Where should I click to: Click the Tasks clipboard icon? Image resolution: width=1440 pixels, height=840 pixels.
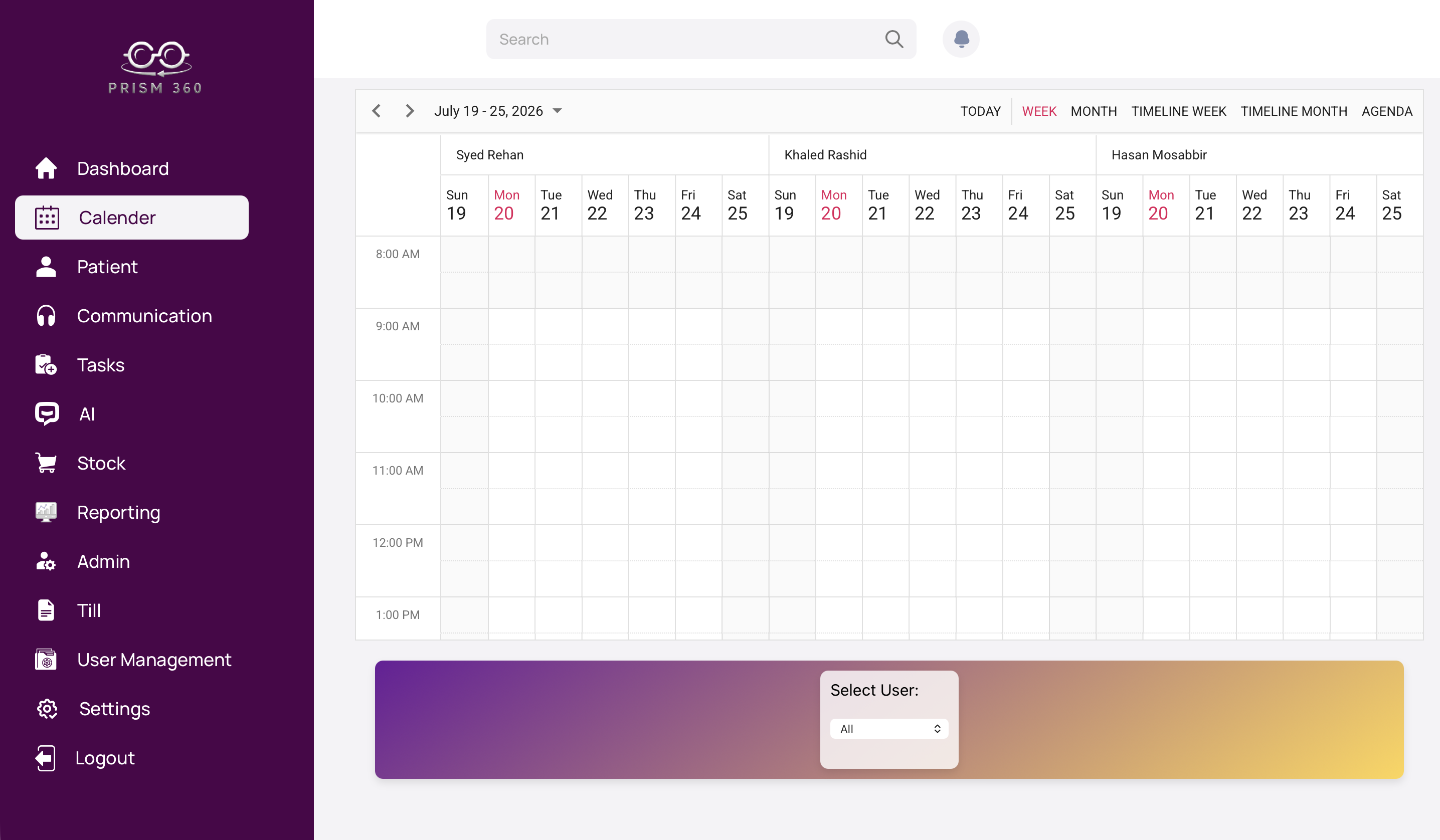46,365
